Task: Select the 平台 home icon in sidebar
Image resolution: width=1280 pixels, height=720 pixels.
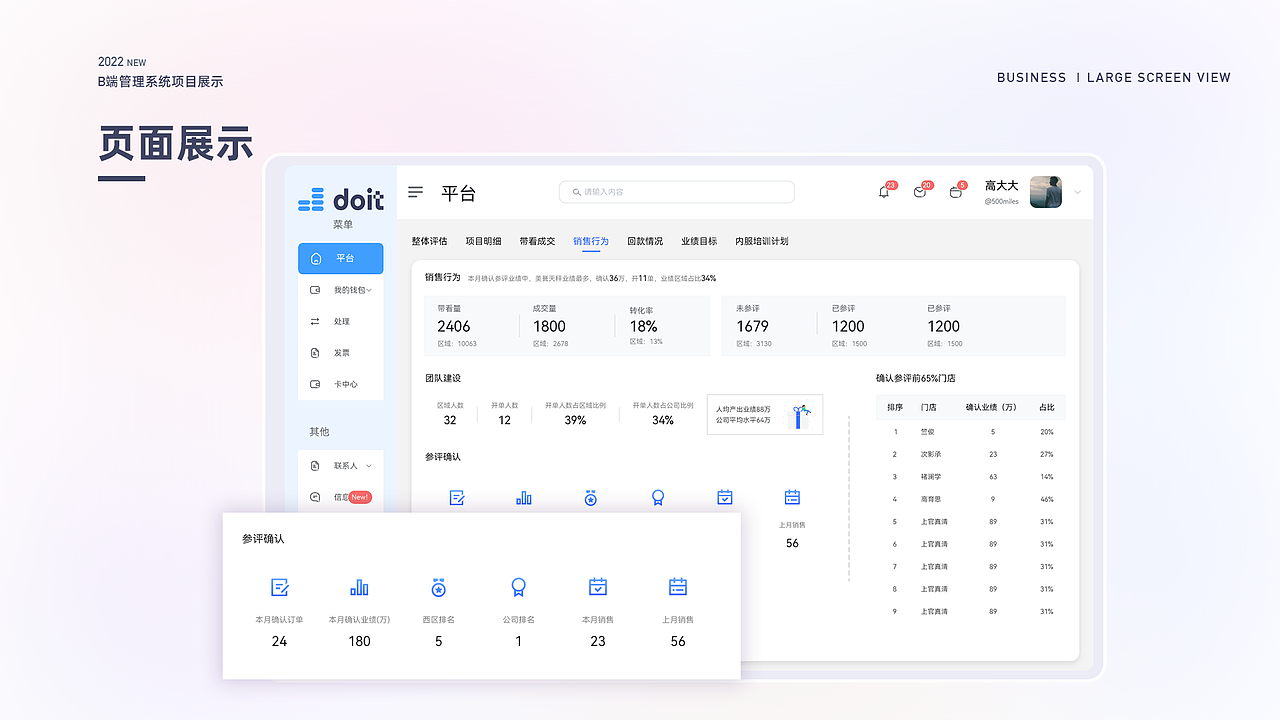Action: click(x=315, y=258)
